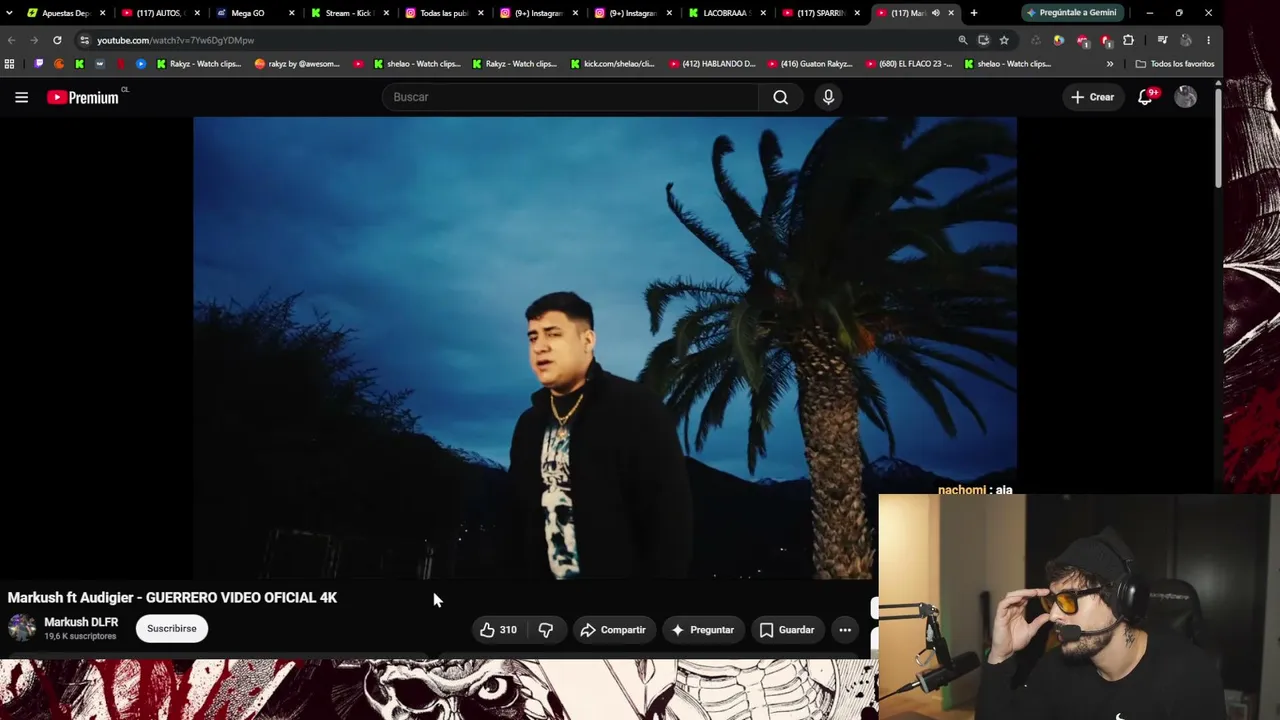1280x720 pixels.
Task: Open the (680) EL FLACO 23 bookmark
Action: [908, 64]
